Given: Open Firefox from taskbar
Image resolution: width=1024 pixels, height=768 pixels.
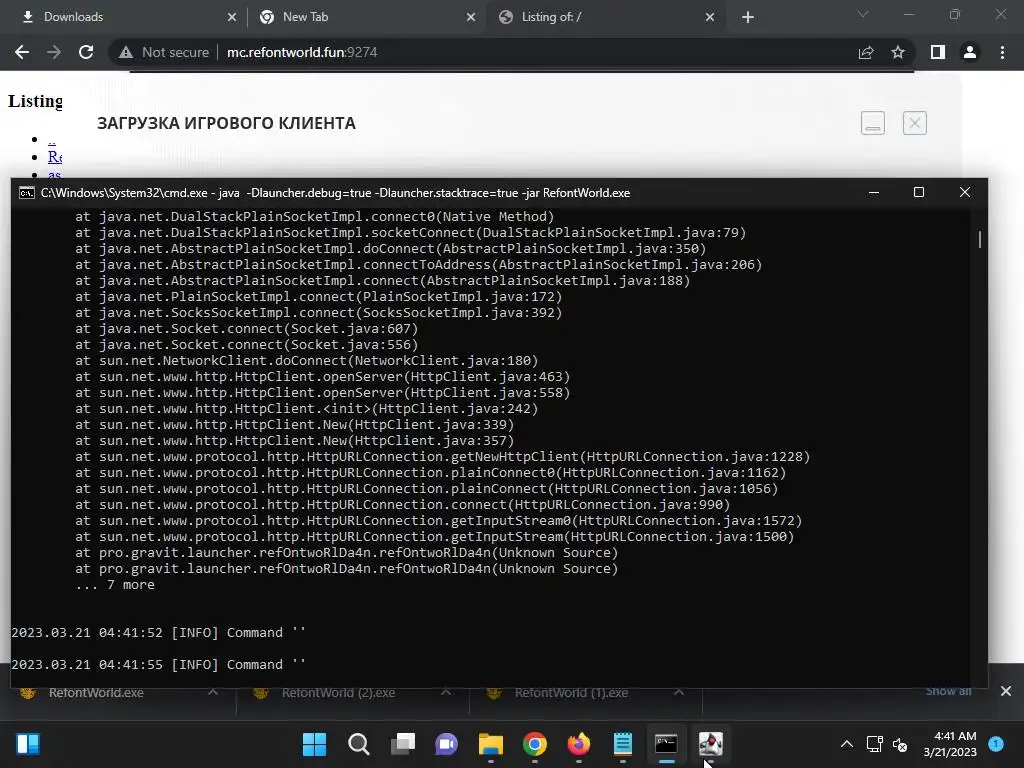Looking at the screenshot, I should (579, 744).
